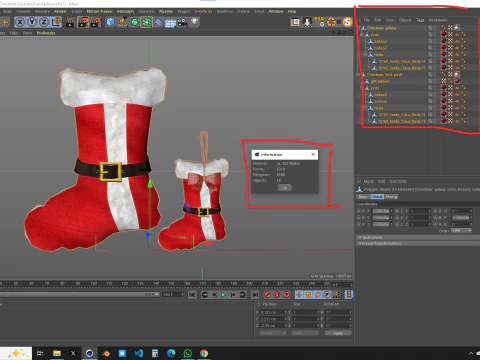Screen dimensions: 480x360
Task: Toggle the Christmas pillow layer checkmark
Action: tap(430, 28)
